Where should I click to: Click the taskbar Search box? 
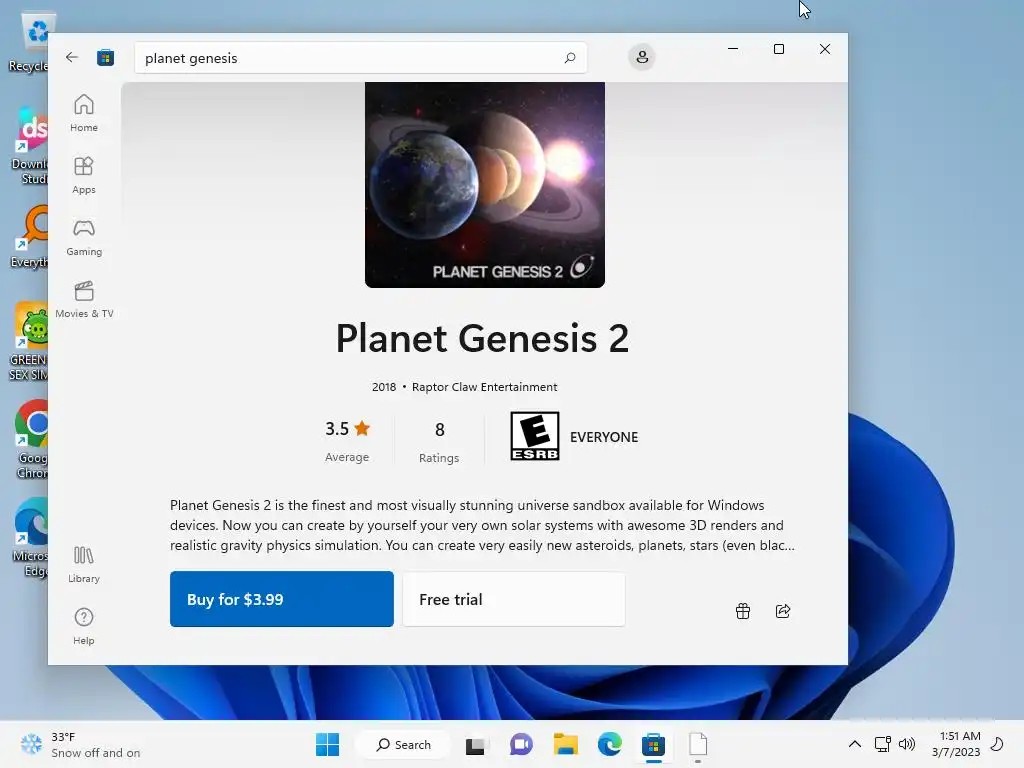point(403,744)
